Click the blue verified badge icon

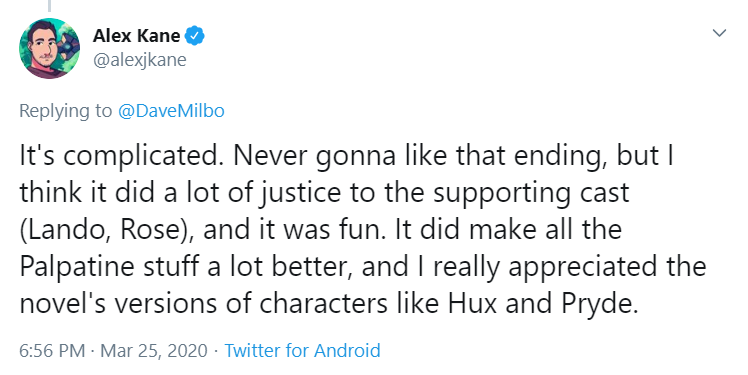pyautogui.click(x=195, y=36)
